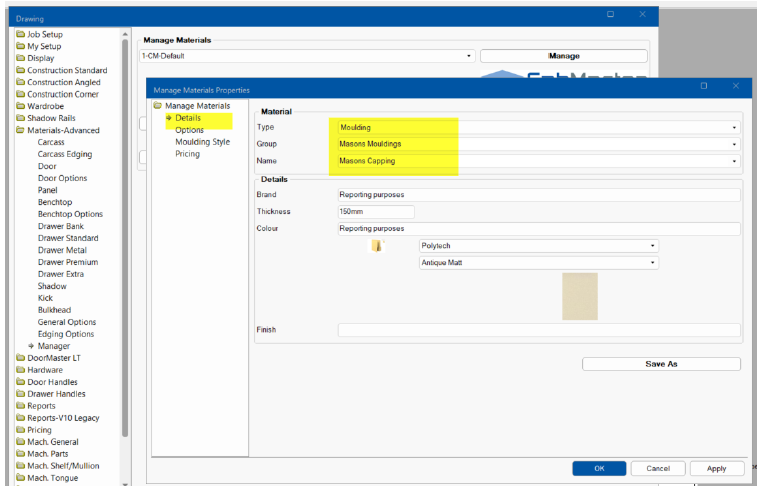
Task: Select Kick item in tree
Action: (45, 298)
